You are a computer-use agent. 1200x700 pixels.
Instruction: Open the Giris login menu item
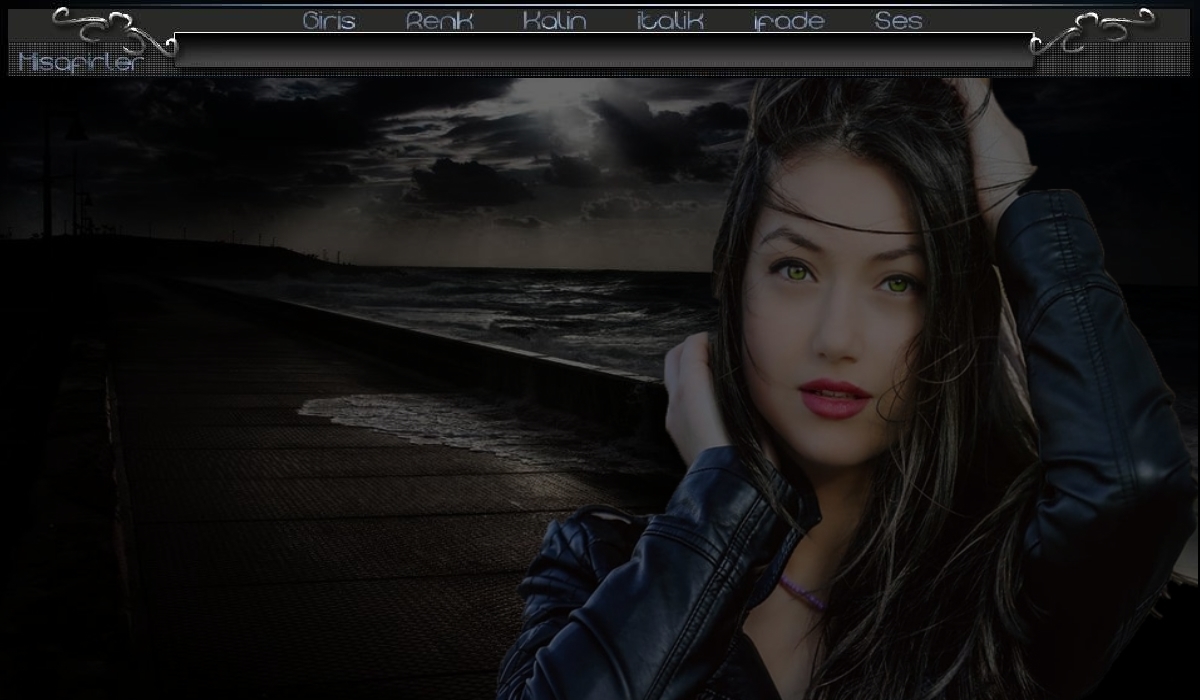click(x=329, y=21)
